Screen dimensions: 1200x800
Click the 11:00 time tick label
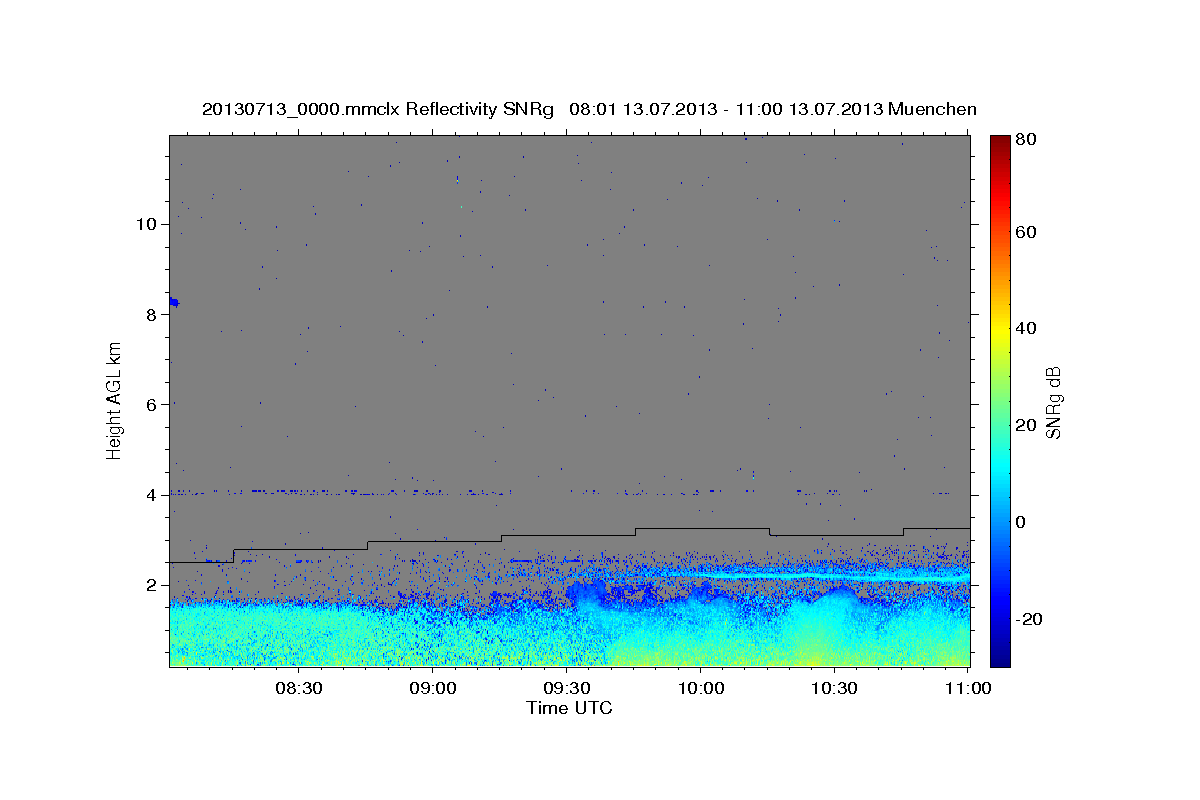coord(969,688)
